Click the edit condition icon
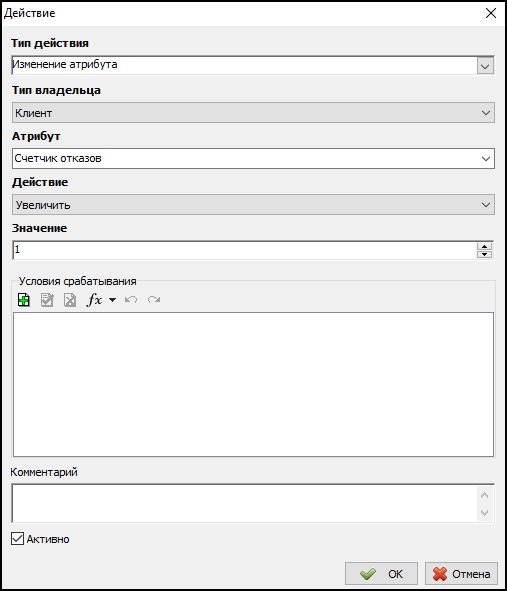This screenshot has width=507, height=591. pos(47,300)
